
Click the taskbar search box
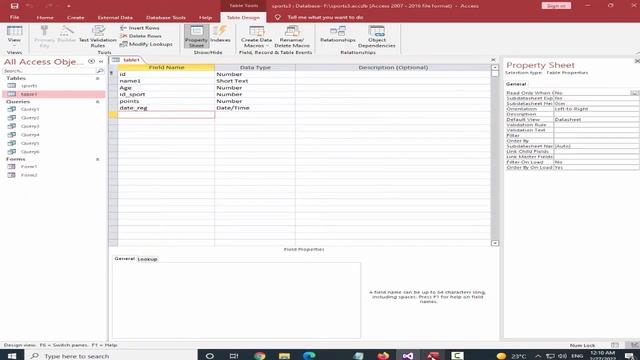click(x=112, y=356)
